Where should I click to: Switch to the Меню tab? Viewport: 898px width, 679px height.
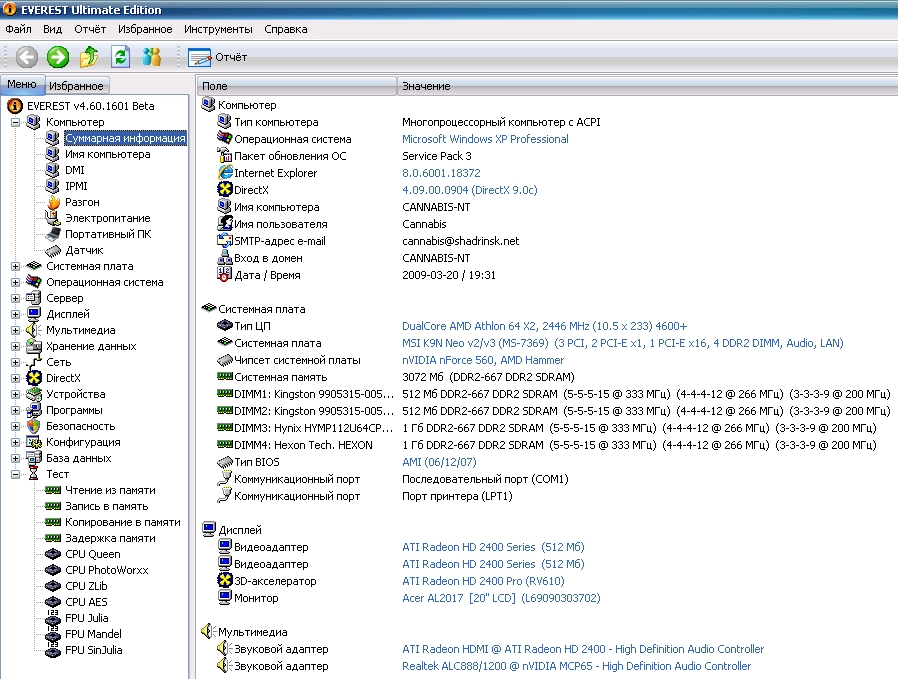pyautogui.click(x=22, y=84)
